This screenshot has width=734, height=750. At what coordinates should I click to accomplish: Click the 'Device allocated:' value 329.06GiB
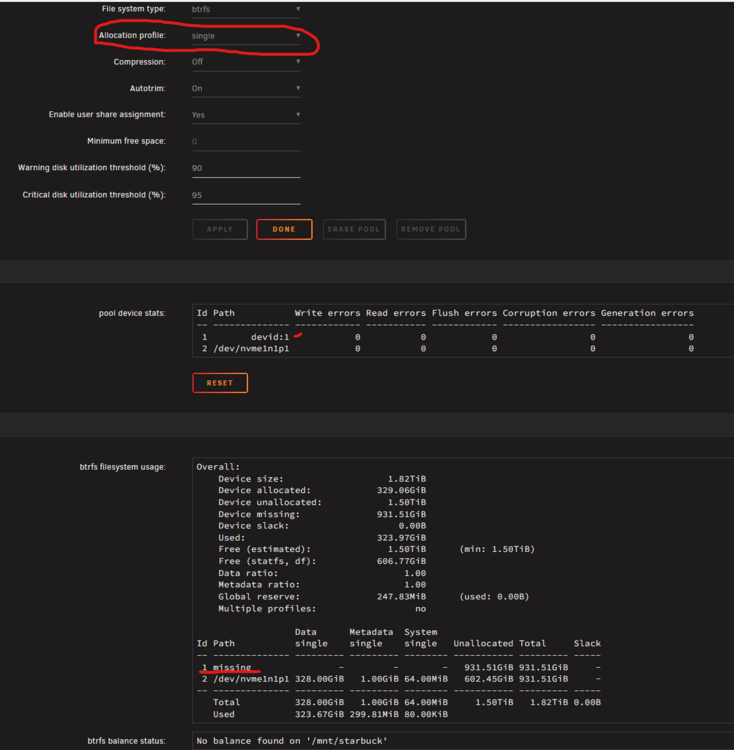pos(401,490)
